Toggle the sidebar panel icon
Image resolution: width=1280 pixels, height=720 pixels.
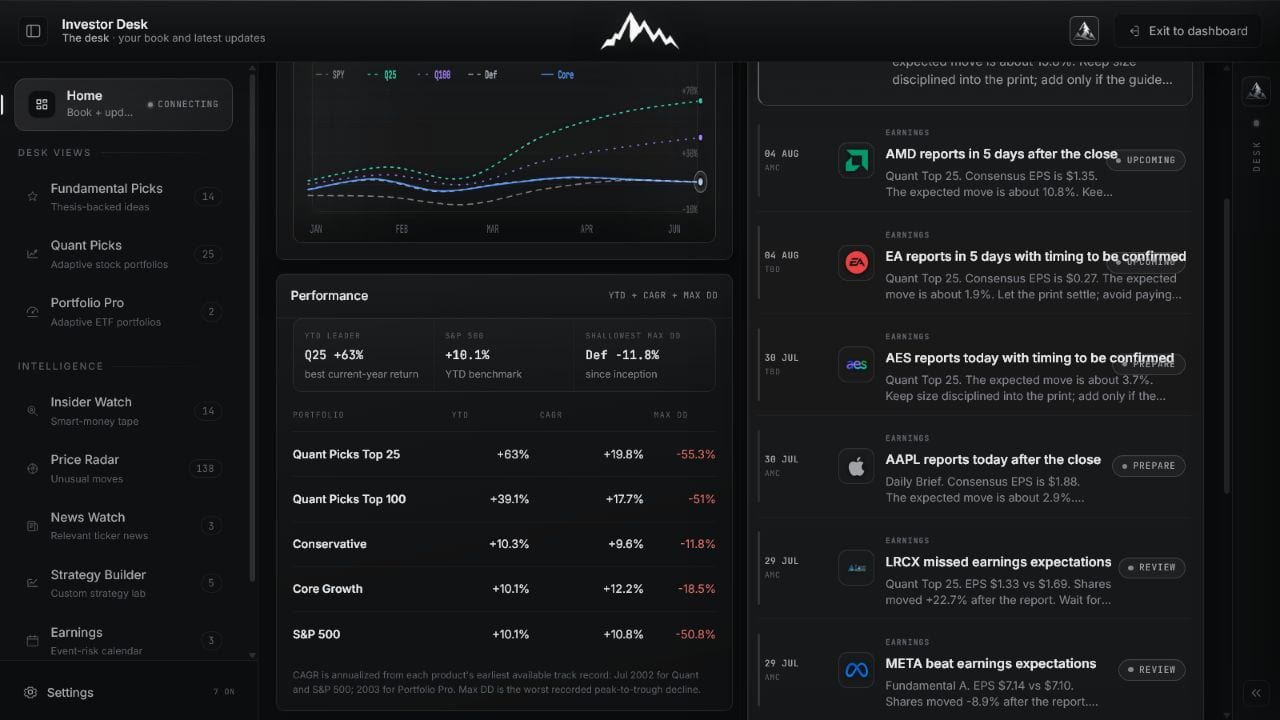pyautogui.click(x=33, y=31)
